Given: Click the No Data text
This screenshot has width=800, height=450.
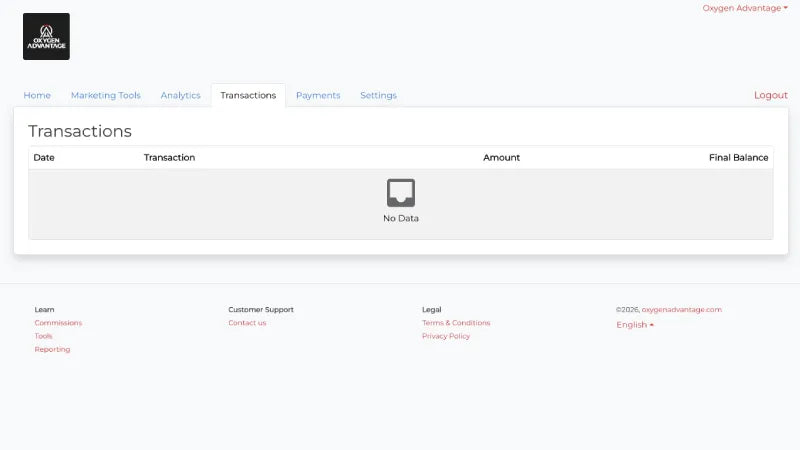Looking at the screenshot, I should click(401, 218).
